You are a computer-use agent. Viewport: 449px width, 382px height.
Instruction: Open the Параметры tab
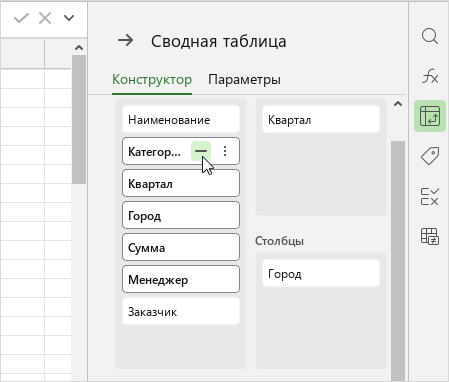[x=244, y=80]
